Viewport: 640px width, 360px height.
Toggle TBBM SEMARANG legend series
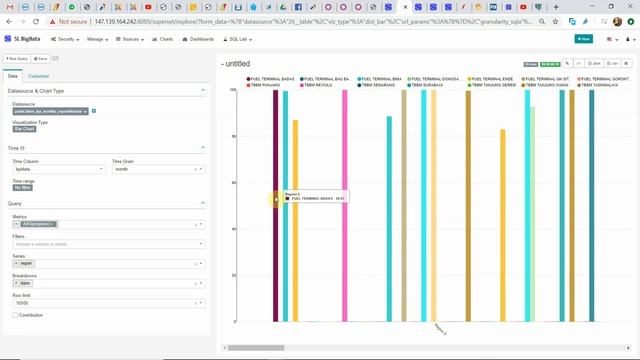click(x=376, y=85)
